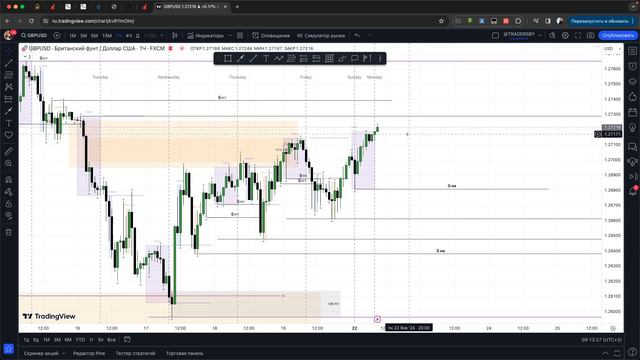
Task: Select the brush tool in favorites toolbar
Action: click(x=342, y=58)
